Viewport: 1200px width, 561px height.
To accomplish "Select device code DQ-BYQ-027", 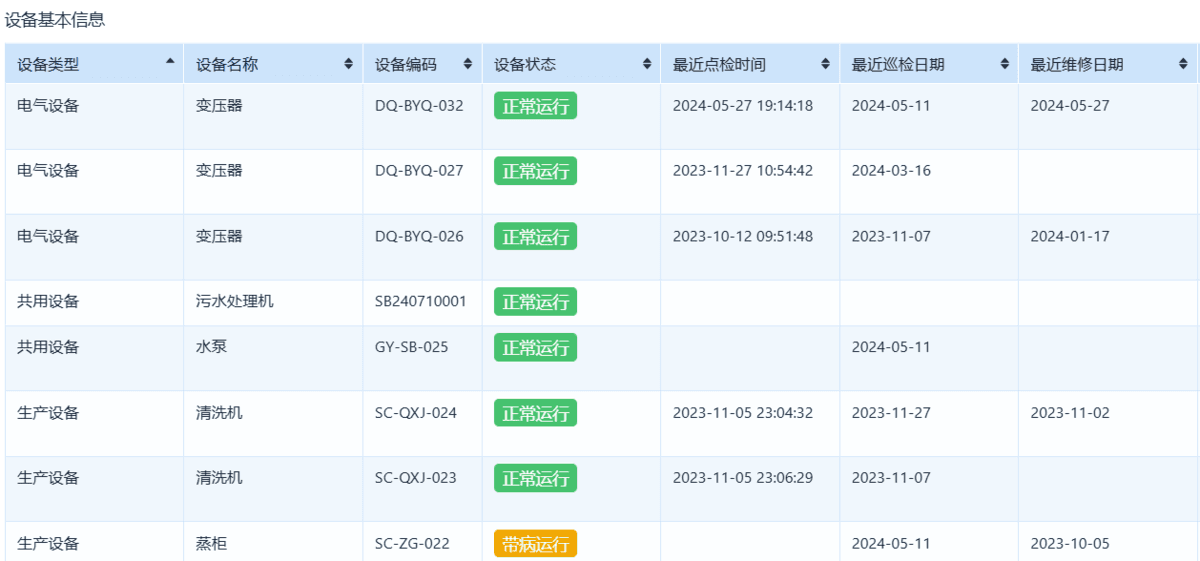I will 419,170.
